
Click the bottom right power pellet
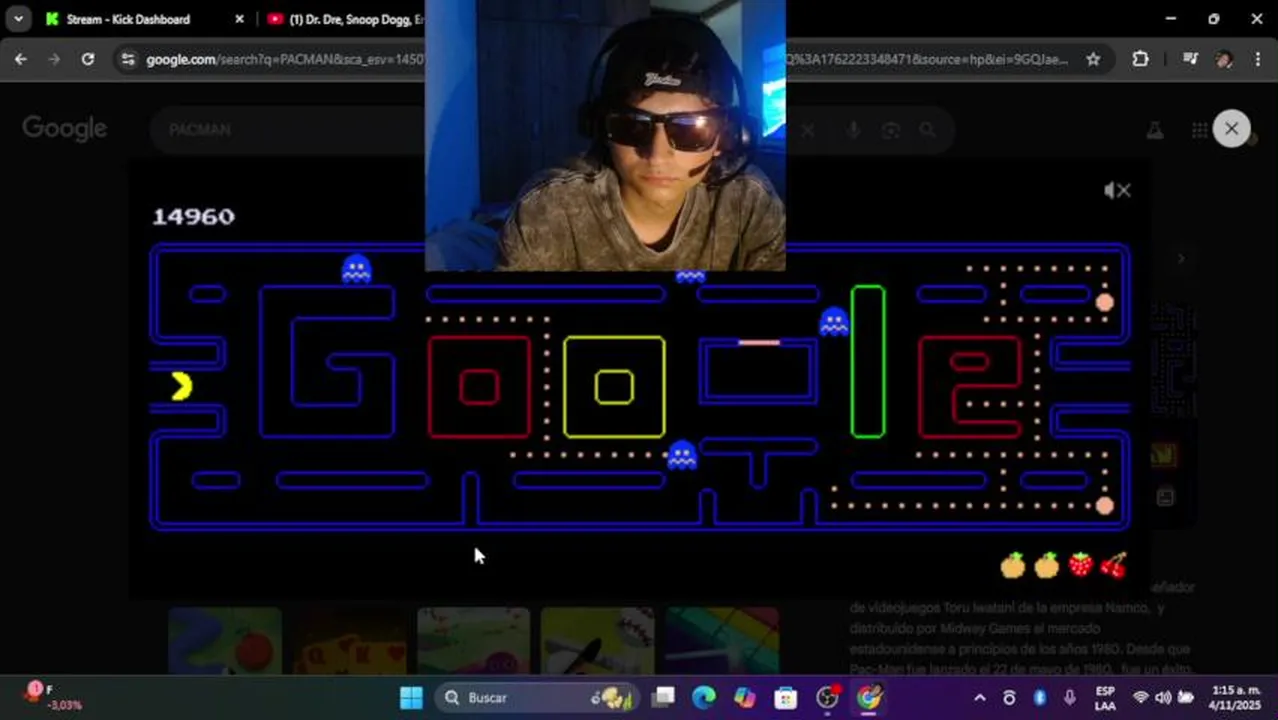[1104, 506]
